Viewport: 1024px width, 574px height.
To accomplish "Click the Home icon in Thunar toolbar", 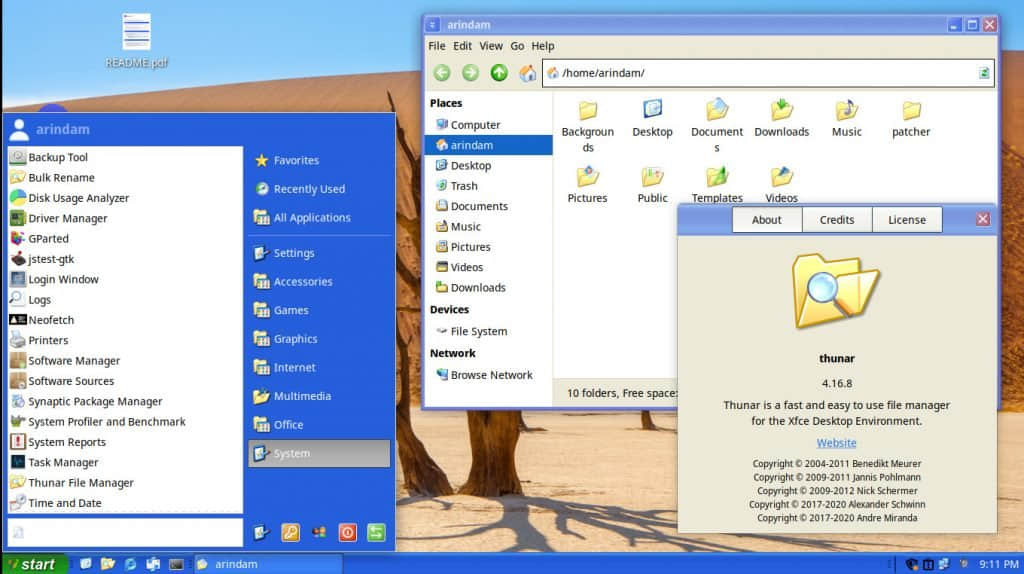I will [x=528, y=72].
